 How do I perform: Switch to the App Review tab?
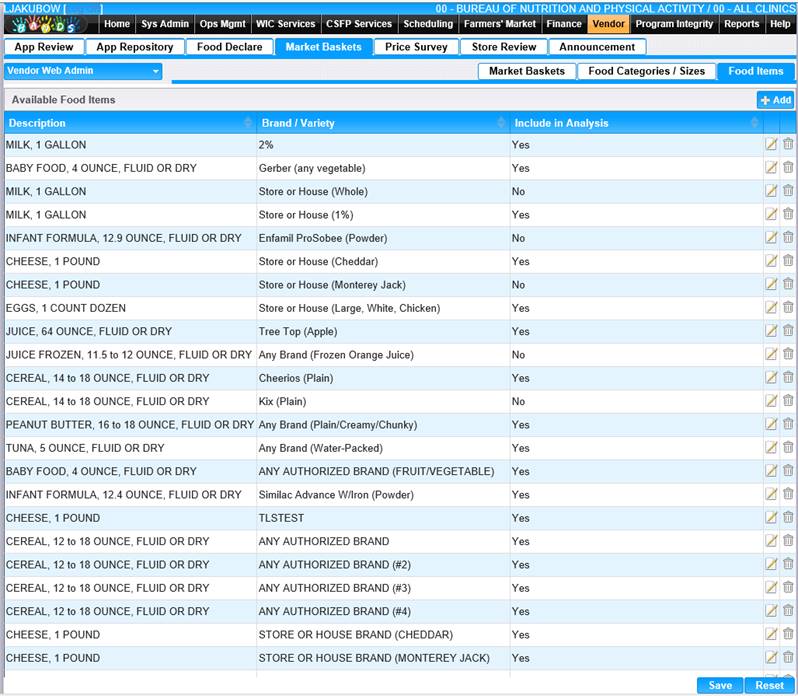(x=44, y=47)
